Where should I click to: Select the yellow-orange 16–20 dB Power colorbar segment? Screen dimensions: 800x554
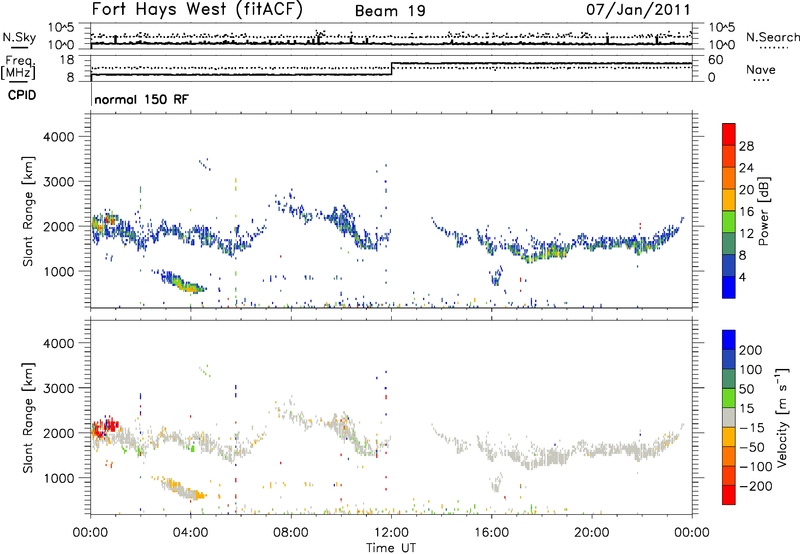729,199
